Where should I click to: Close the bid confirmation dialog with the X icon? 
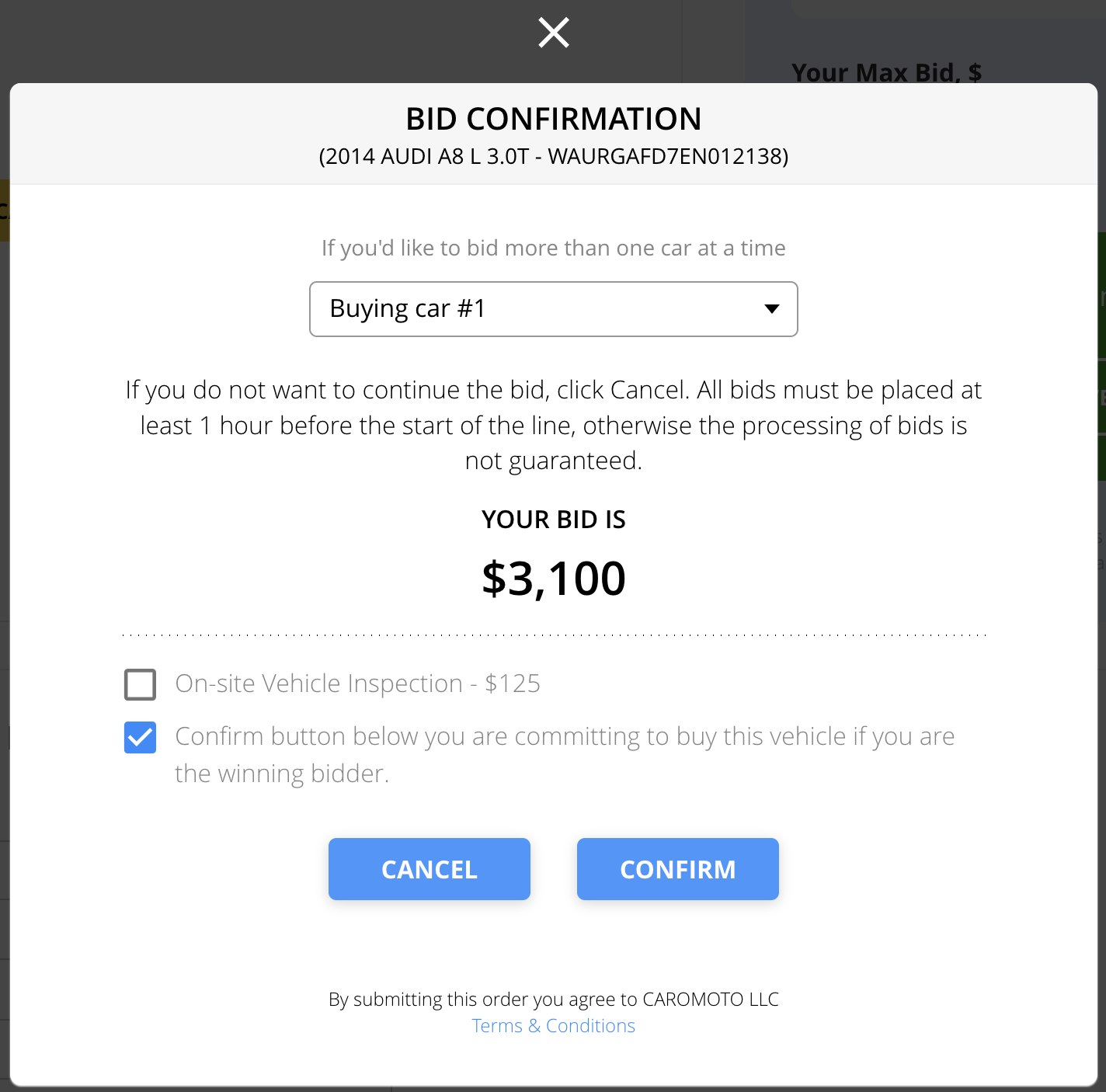[554, 33]
